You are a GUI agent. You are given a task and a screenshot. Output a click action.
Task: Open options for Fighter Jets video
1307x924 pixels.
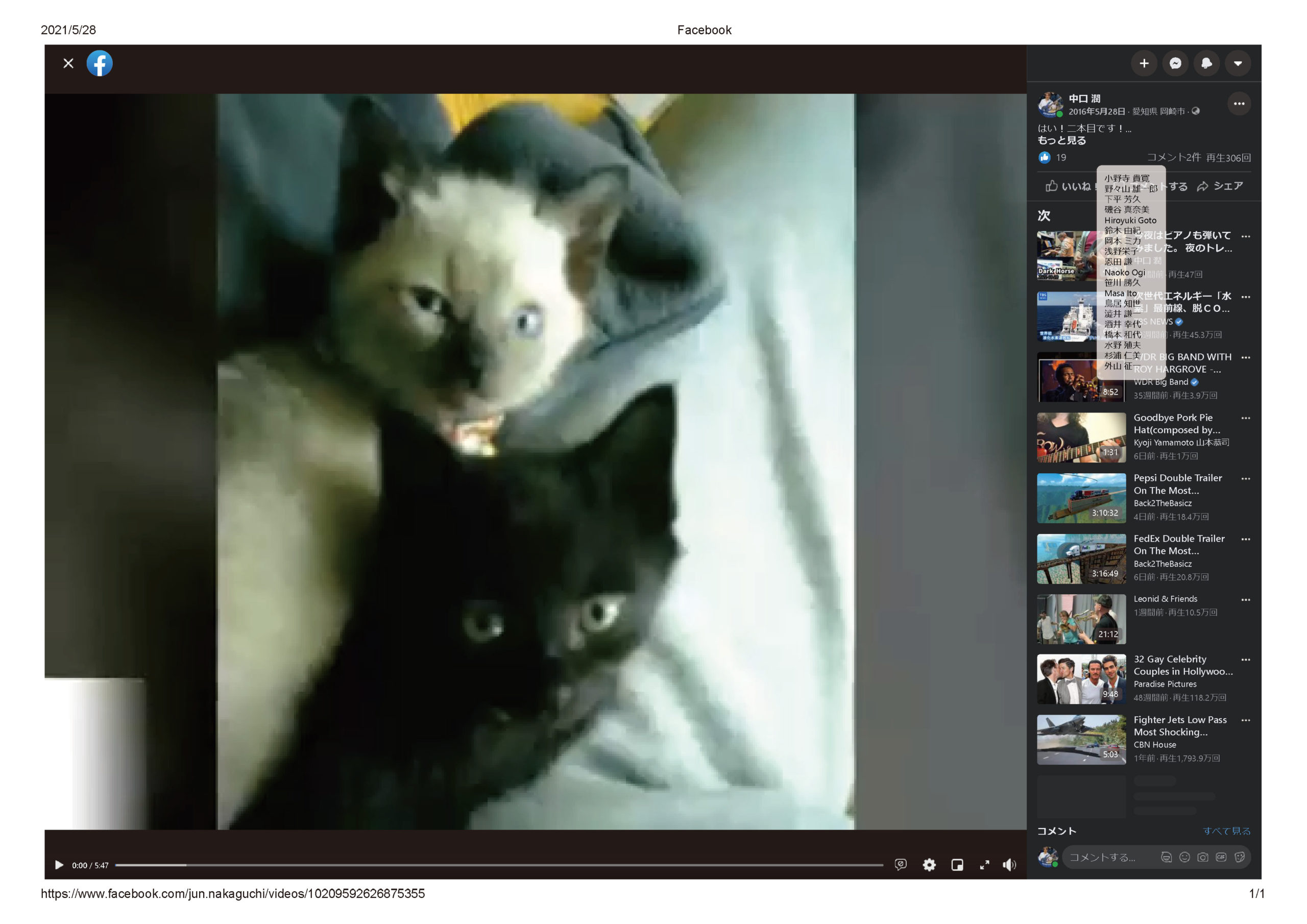(1246, 720)
